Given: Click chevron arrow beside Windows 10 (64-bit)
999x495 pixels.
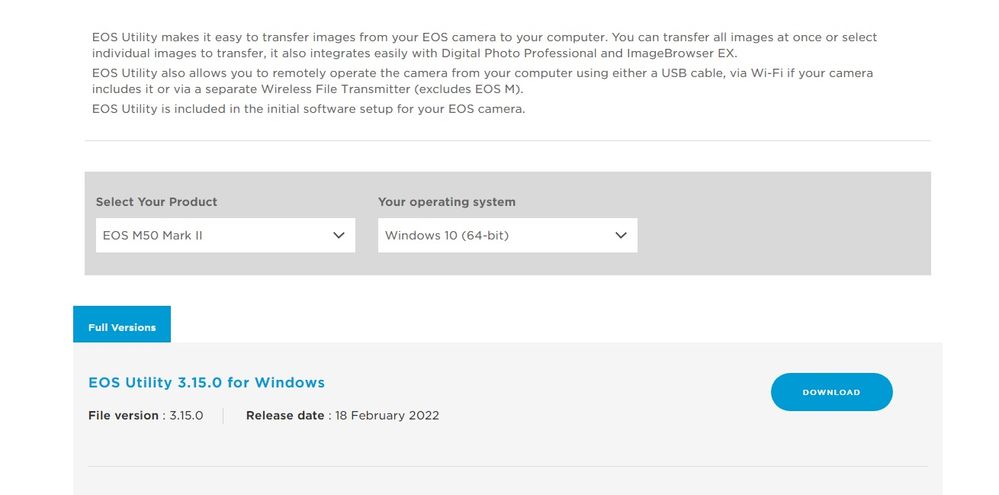Looking at the screenshot, I should [x=620, y=236].
